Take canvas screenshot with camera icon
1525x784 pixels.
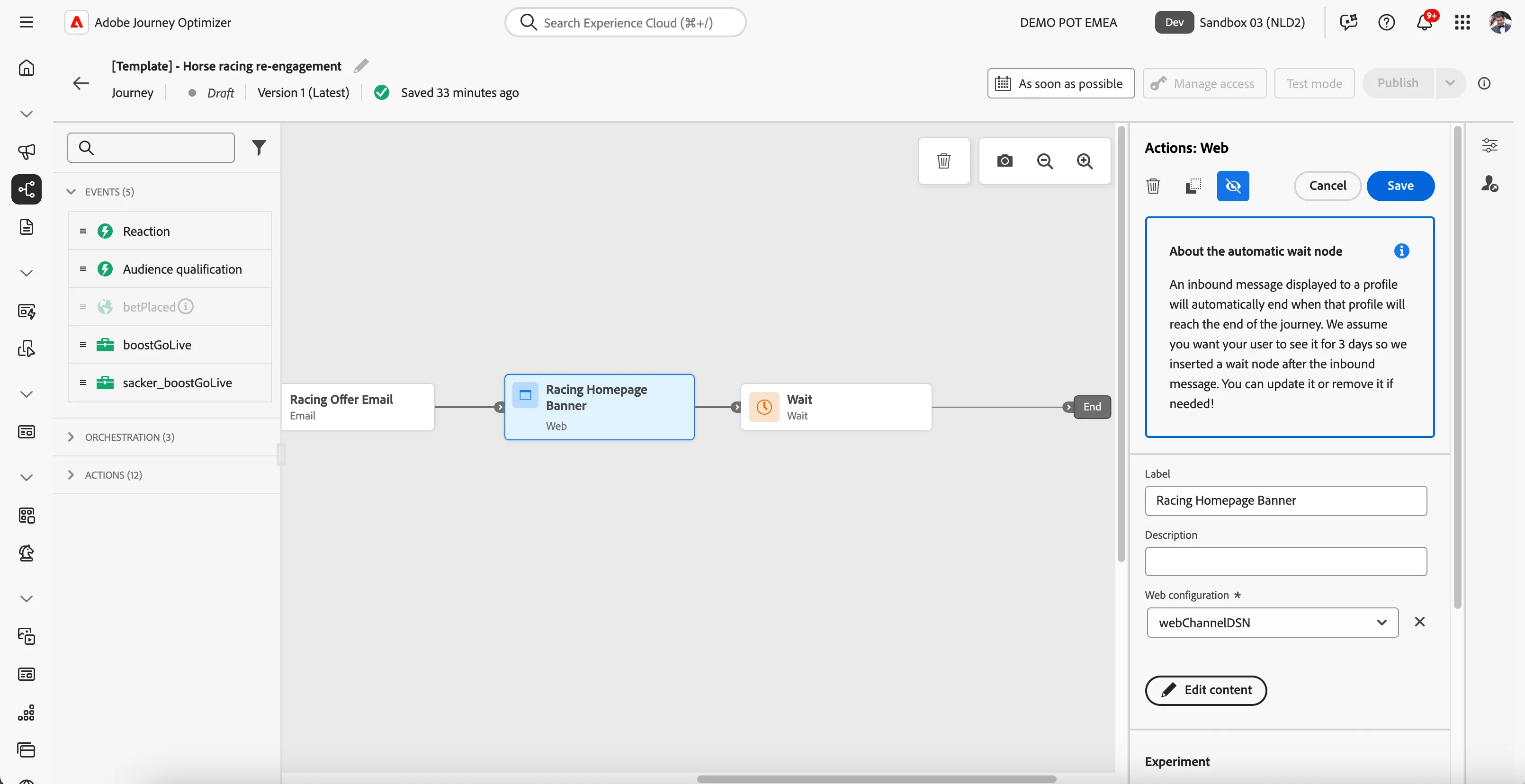click(x=1005, y=161)
